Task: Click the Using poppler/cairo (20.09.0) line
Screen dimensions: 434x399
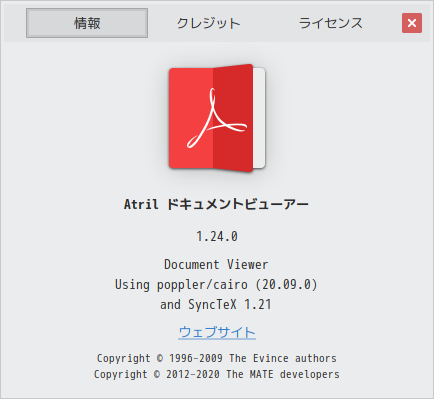Action: pyautogui.click(x=216, y=285)
